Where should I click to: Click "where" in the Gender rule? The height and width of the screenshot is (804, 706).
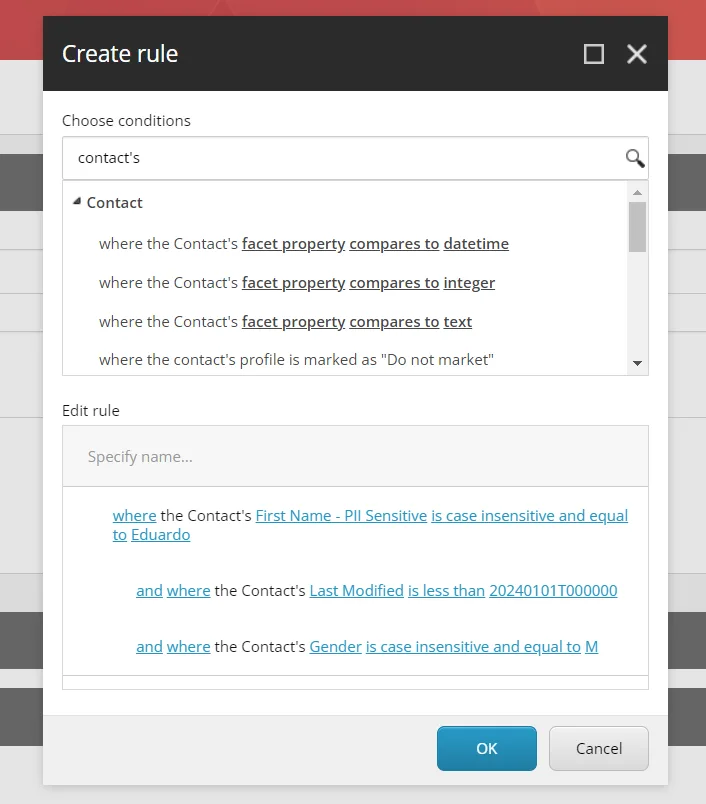[x=189, y=647]
